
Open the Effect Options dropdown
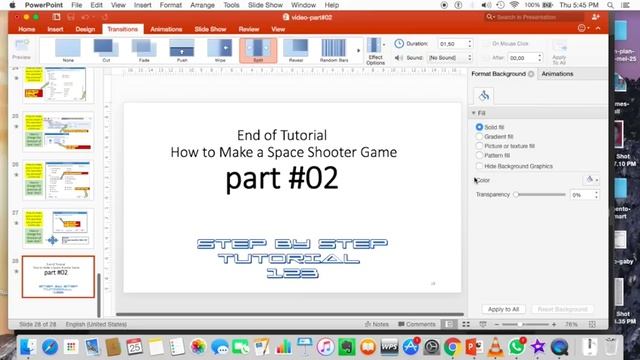coord(376,51)
